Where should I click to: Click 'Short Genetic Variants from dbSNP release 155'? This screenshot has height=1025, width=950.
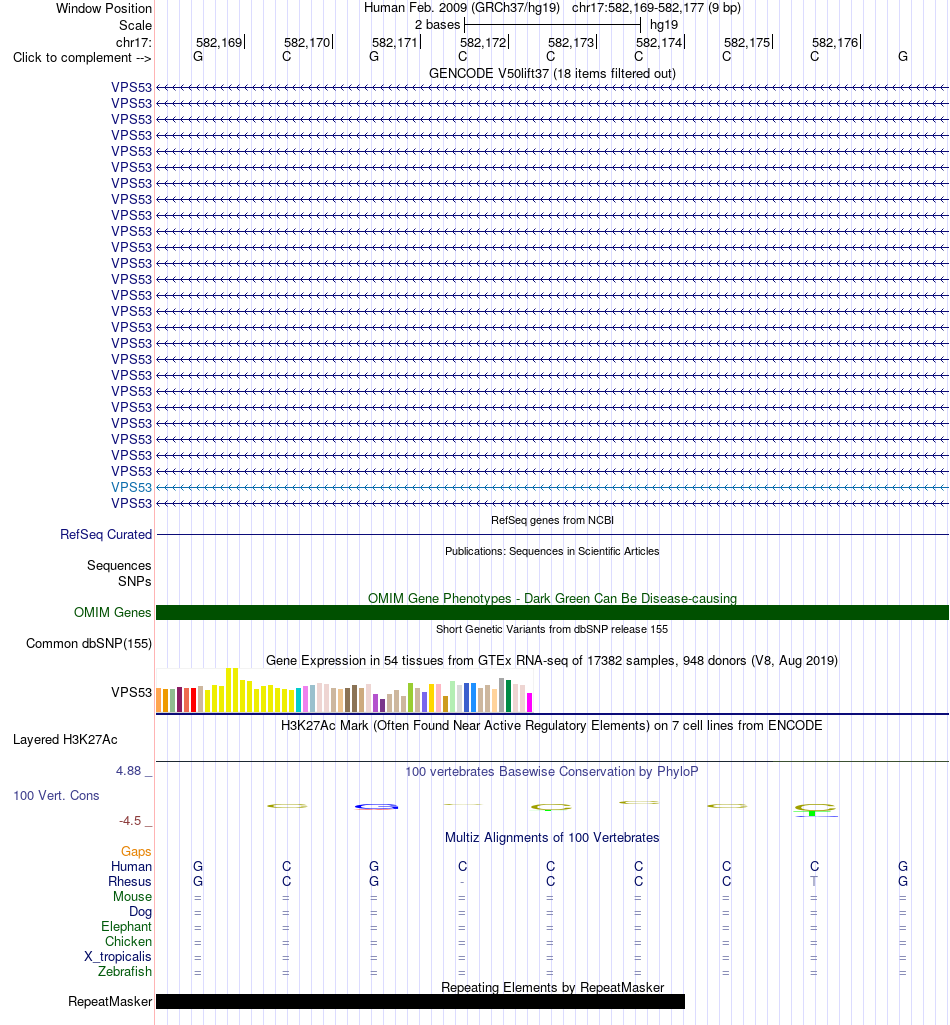coord(552,629)
